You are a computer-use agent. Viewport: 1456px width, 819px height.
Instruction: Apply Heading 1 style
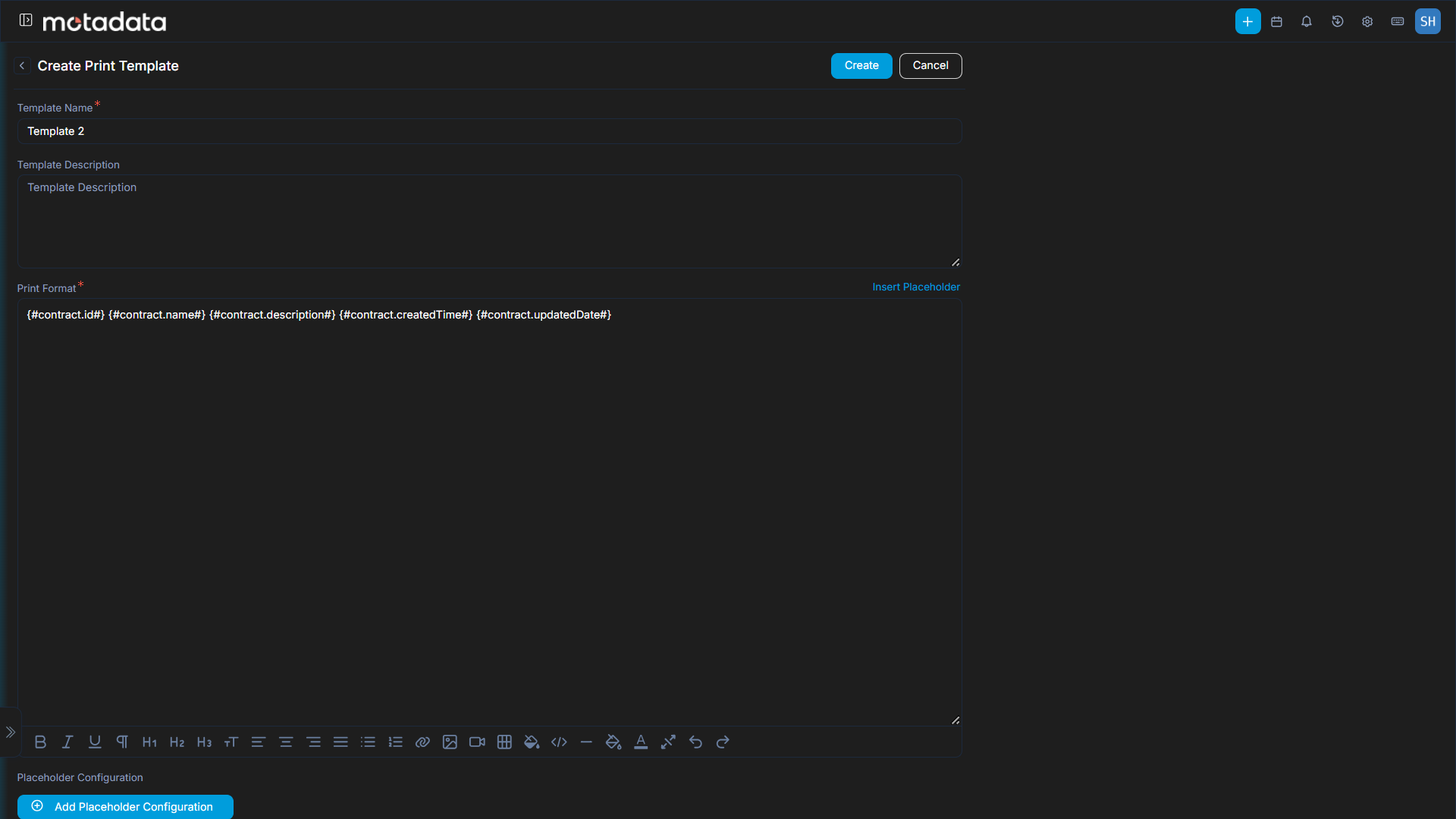[149, 742]
